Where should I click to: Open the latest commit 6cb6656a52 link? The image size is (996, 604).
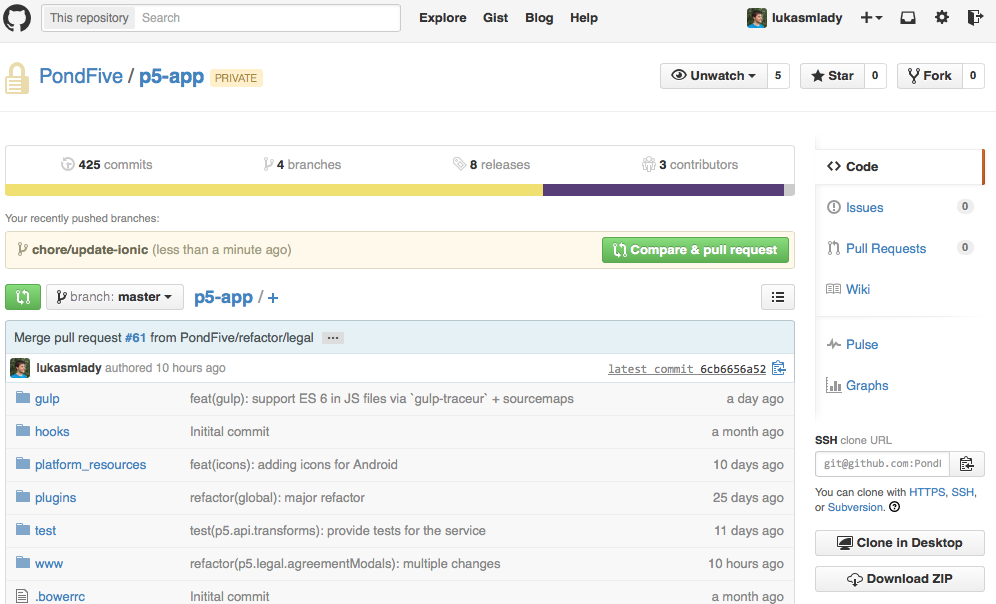pyautogui.click(x=687, y=369)
